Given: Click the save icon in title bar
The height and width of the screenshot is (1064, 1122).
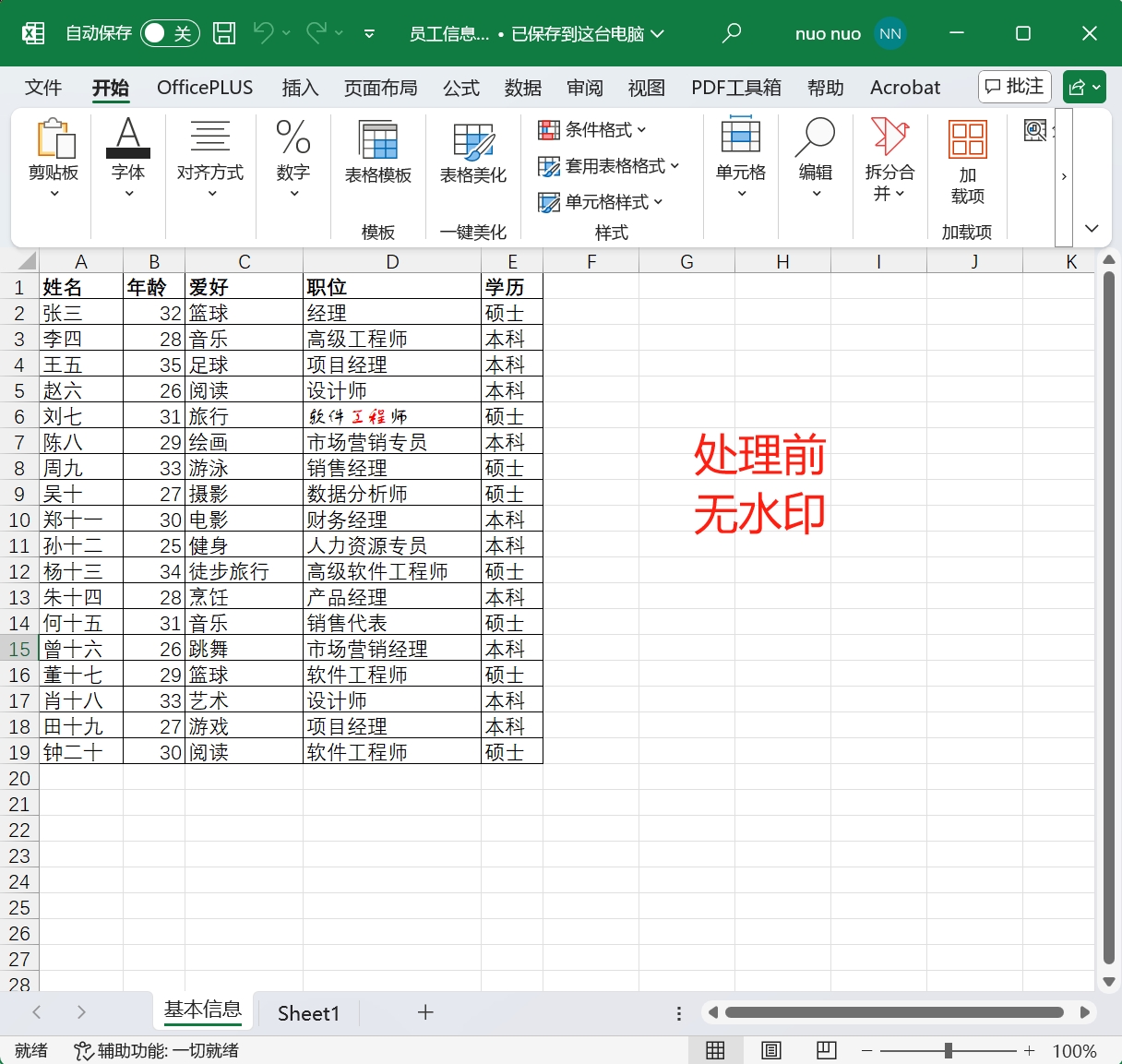Looking at the screenshot, I should (x=224, y=34).
